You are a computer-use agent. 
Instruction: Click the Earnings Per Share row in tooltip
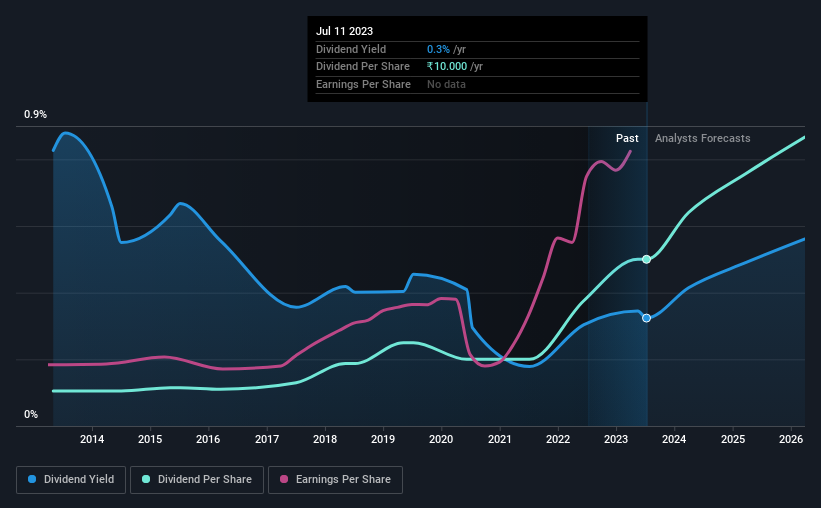[x=477, y=84]
